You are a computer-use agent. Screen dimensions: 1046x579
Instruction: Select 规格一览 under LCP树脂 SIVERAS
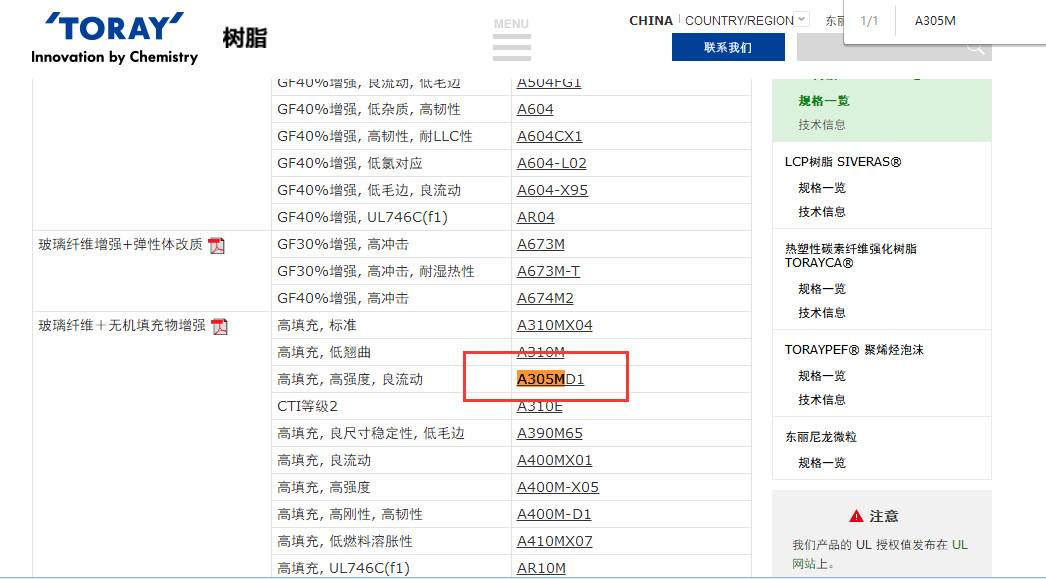(x=822, y=187)
